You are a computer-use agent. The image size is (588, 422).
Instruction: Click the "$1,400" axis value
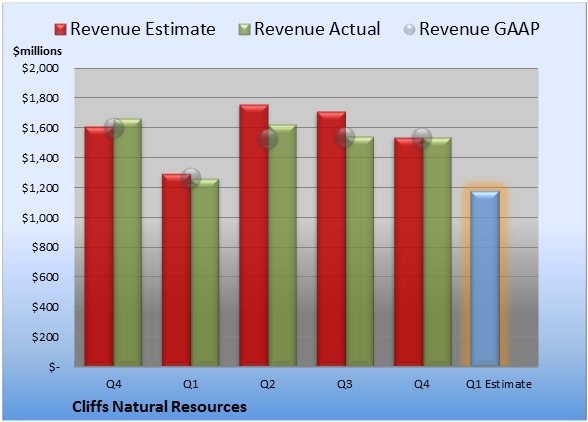tap(40, 158)
